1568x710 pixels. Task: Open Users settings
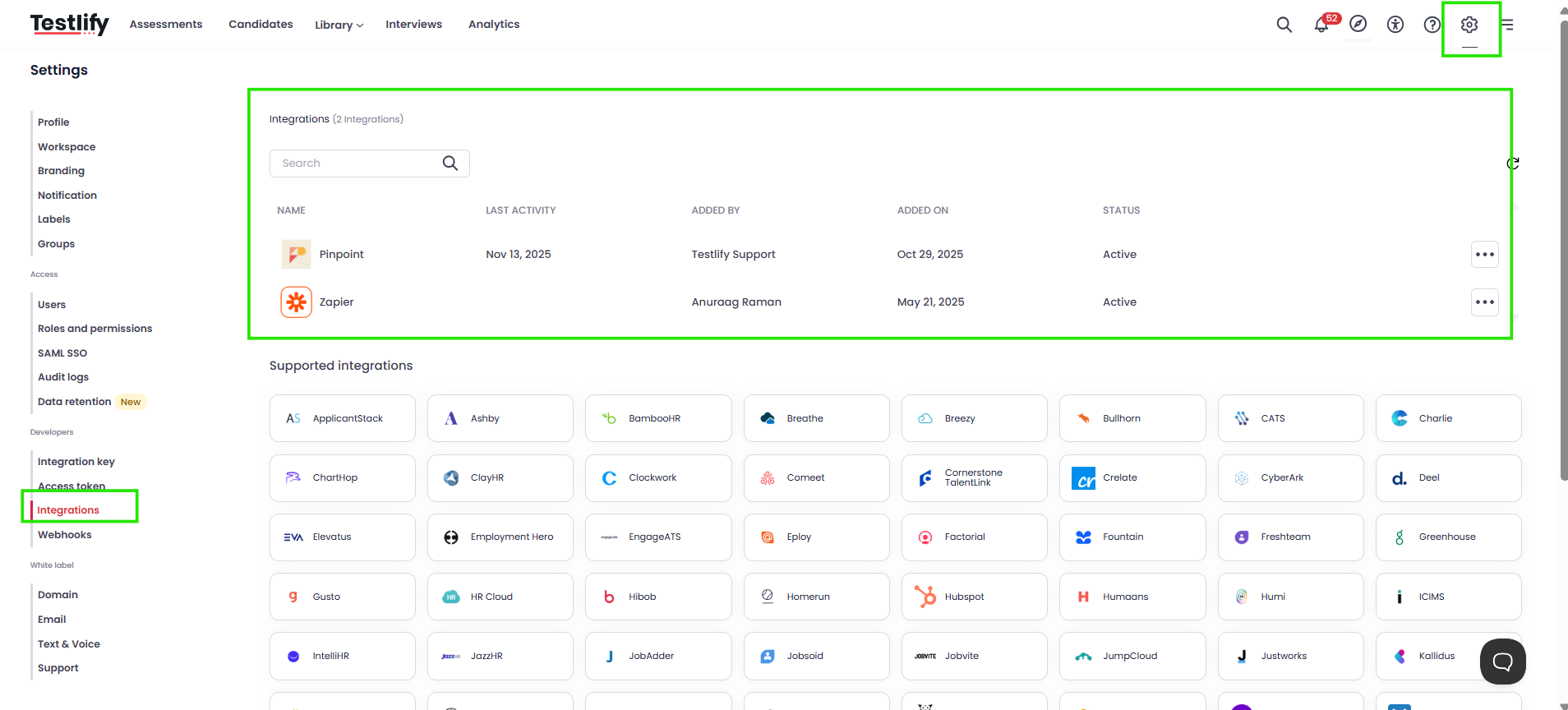pyautogui.click(x=52, y=305)
